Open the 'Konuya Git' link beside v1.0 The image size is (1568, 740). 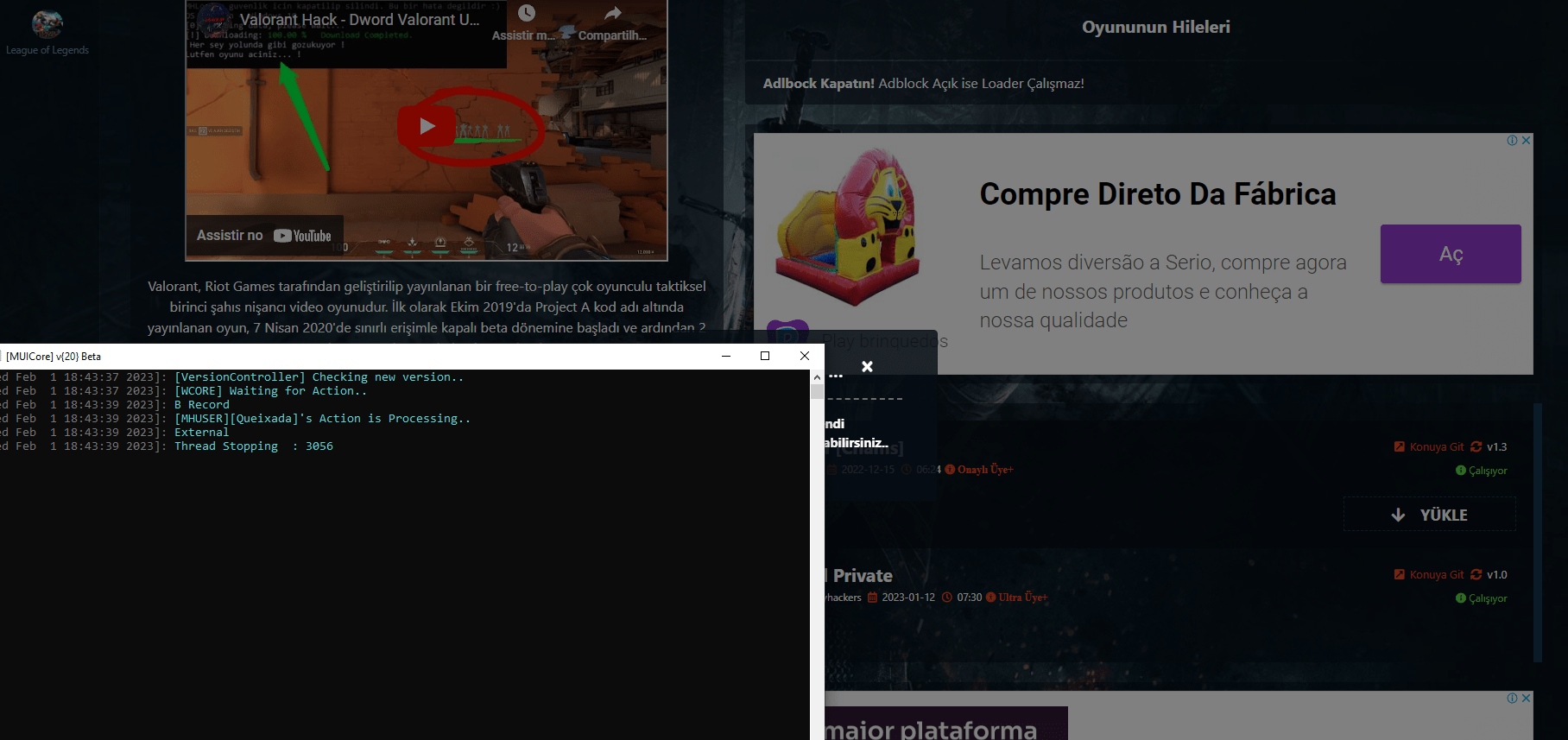pos(1437,575)
